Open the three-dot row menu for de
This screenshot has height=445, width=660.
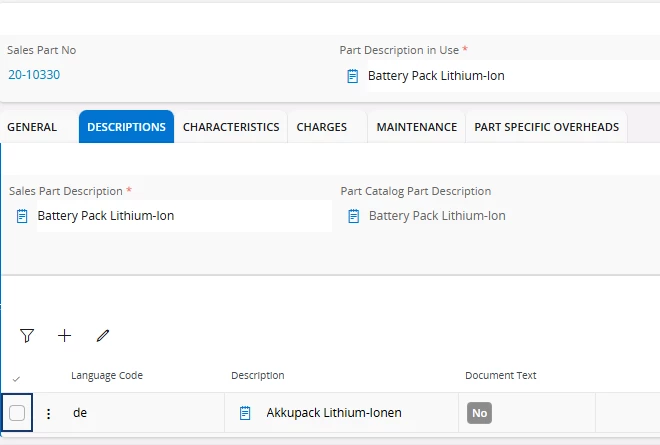(x=48, y=413)
